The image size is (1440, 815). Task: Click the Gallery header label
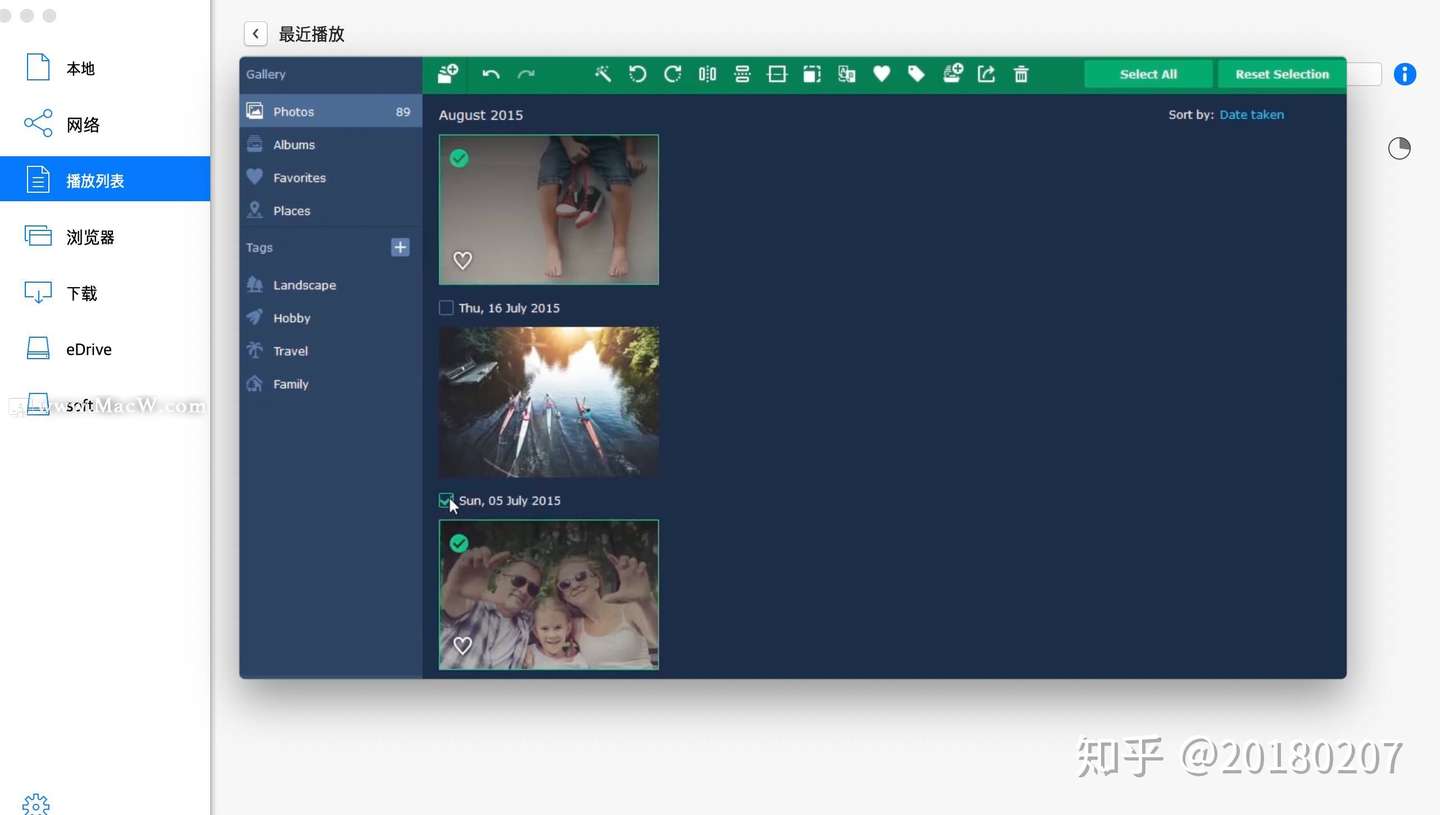point(266,74)
